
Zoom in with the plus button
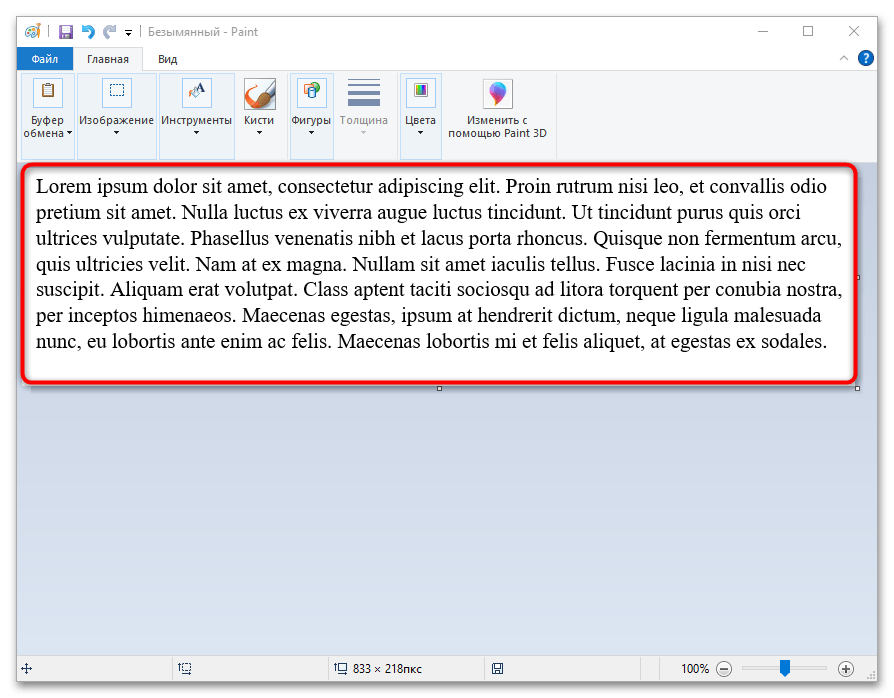point(846,668)
